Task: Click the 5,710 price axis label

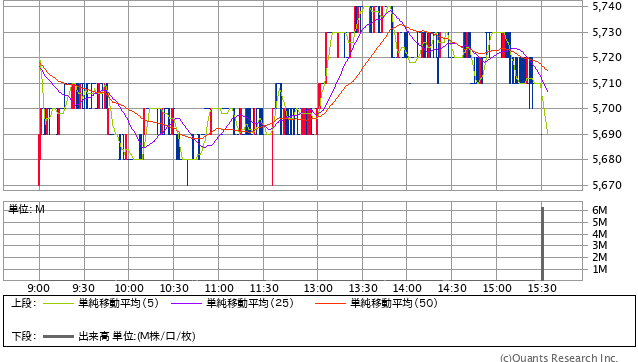Action: [607, 83]
